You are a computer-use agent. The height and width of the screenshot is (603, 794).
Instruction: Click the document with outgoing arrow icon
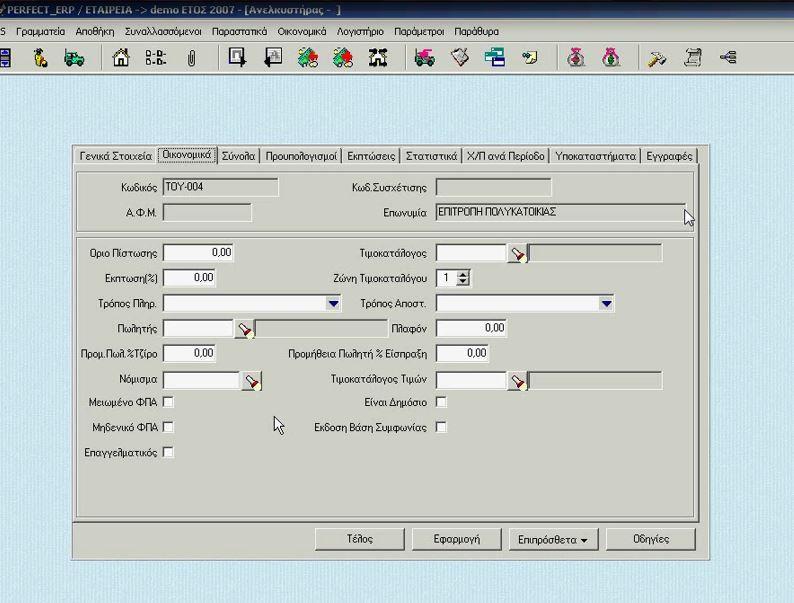click(237, 57)
